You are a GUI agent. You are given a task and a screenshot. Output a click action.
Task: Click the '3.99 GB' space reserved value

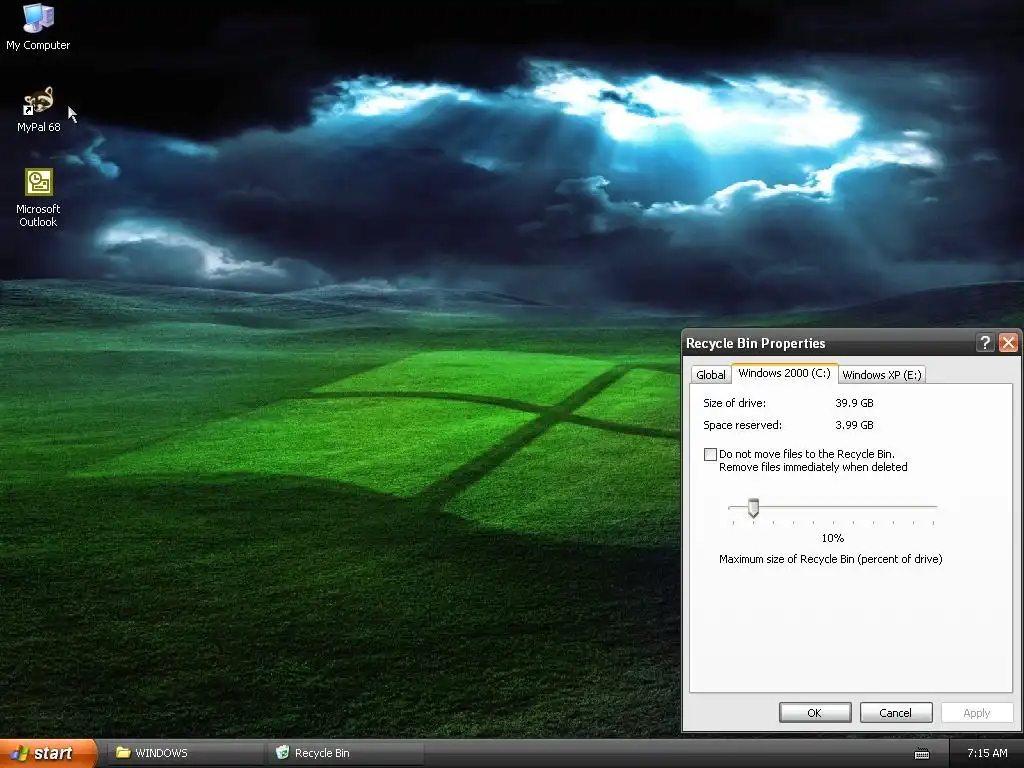(854, 425)
